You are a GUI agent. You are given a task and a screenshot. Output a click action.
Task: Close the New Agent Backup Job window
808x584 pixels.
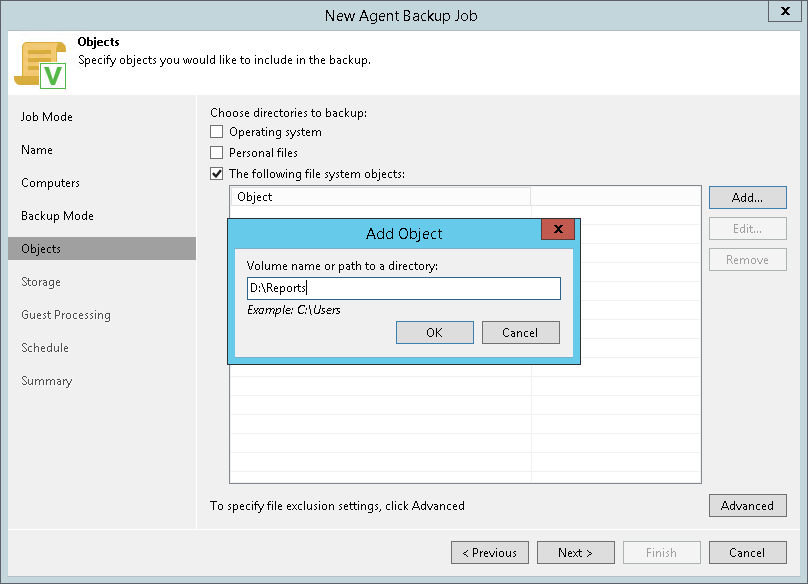(x=783, y=12)
